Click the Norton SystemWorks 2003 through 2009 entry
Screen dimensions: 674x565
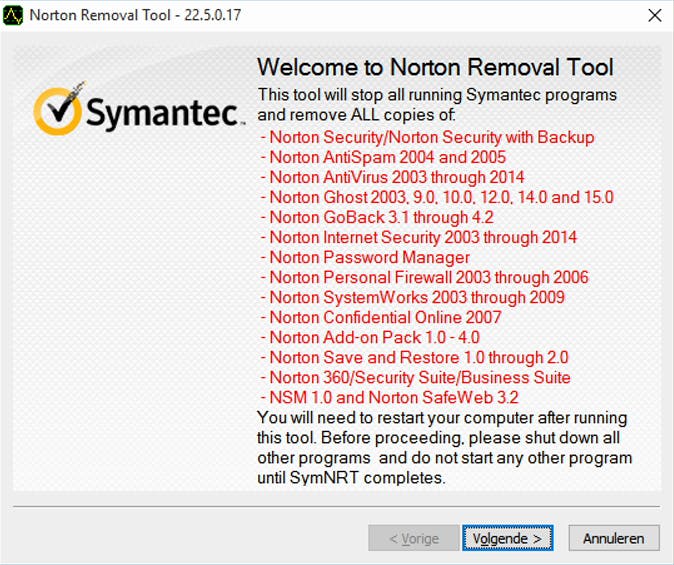[x=416, y=297]
